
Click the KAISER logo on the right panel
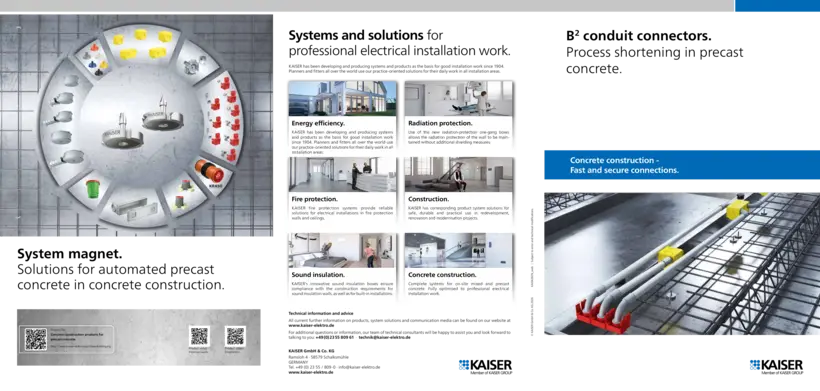tap(776, 367)
